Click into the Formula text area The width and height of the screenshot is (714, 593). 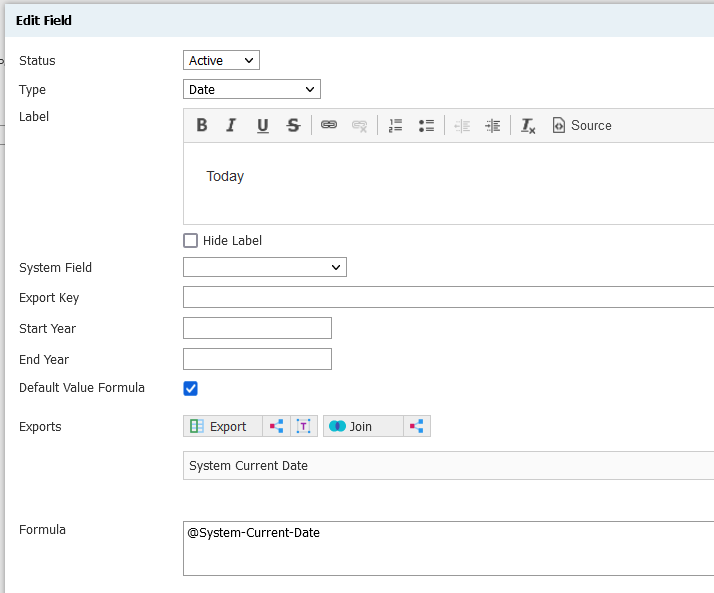click(x=449, y=548)
